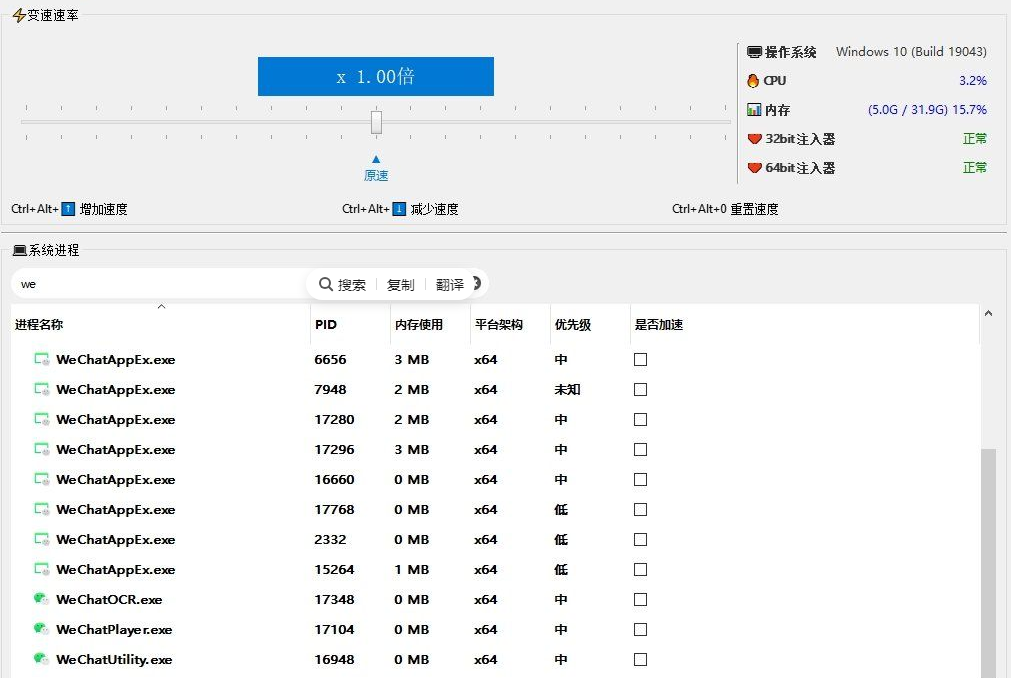
Task: Tick the acceleration checkbox for WeChatPlayer.exe
Action: coord(640,629)
